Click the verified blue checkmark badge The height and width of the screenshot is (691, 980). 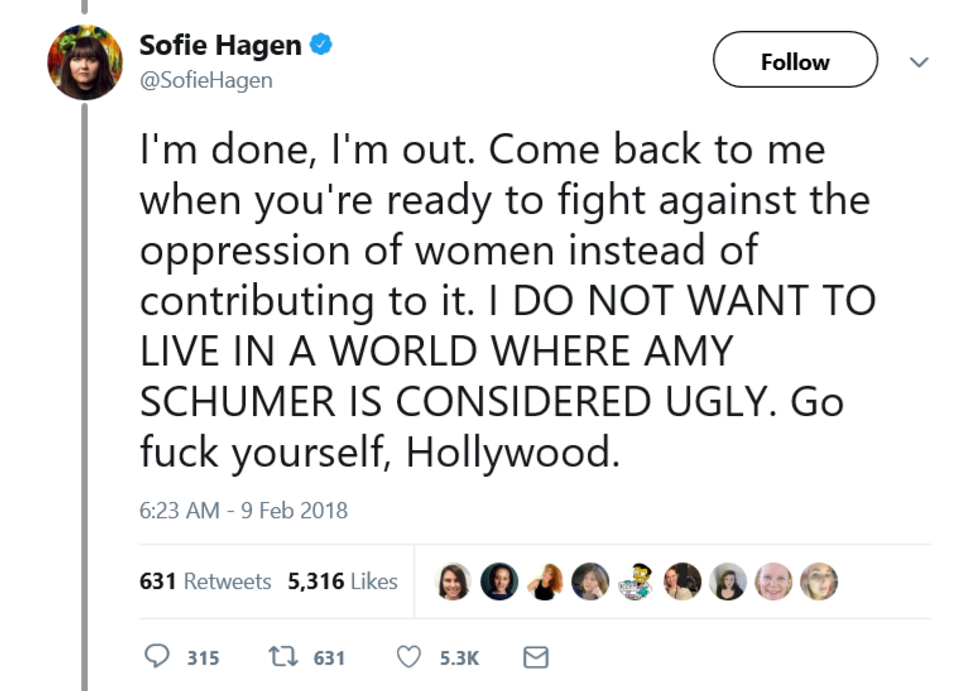pos(321,41)
